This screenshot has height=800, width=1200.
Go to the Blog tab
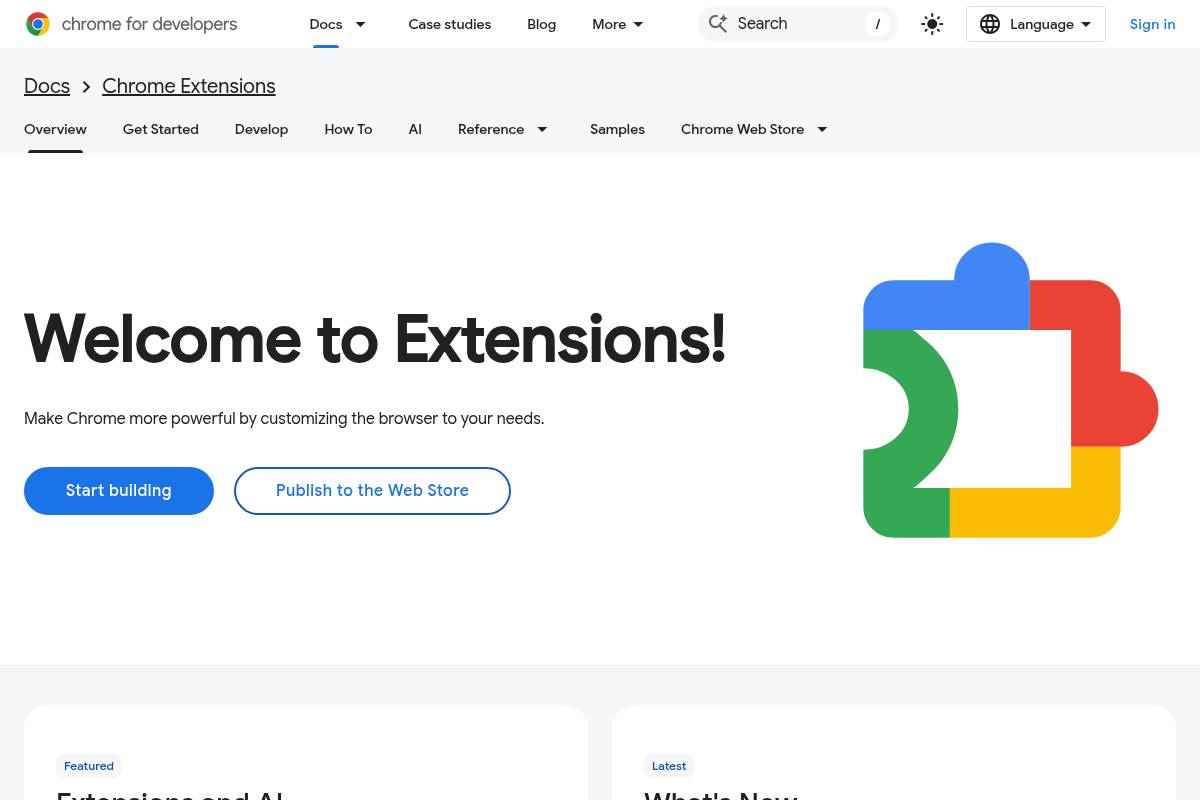coord(542,24)
